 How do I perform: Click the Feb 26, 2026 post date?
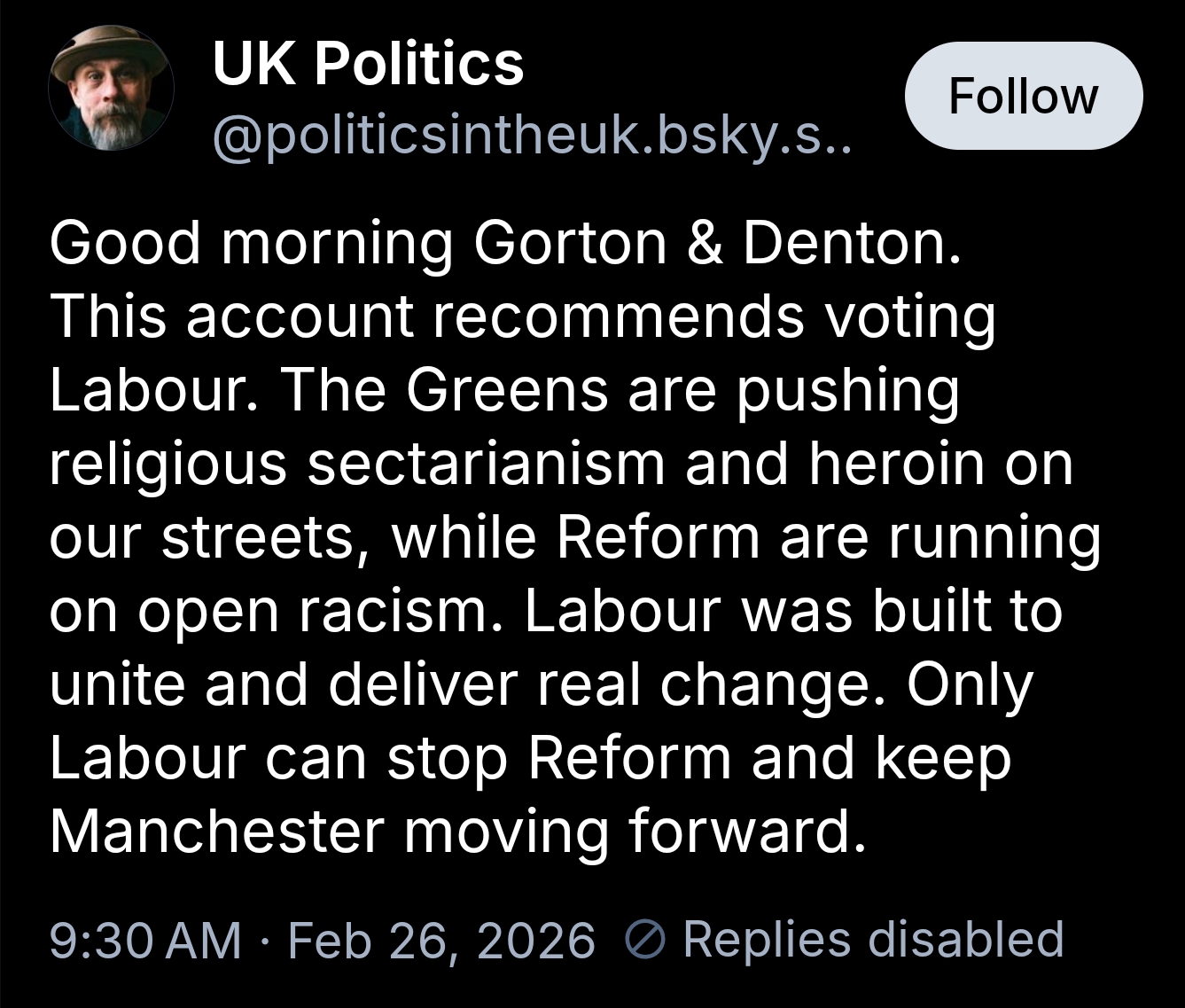[441, 940]
